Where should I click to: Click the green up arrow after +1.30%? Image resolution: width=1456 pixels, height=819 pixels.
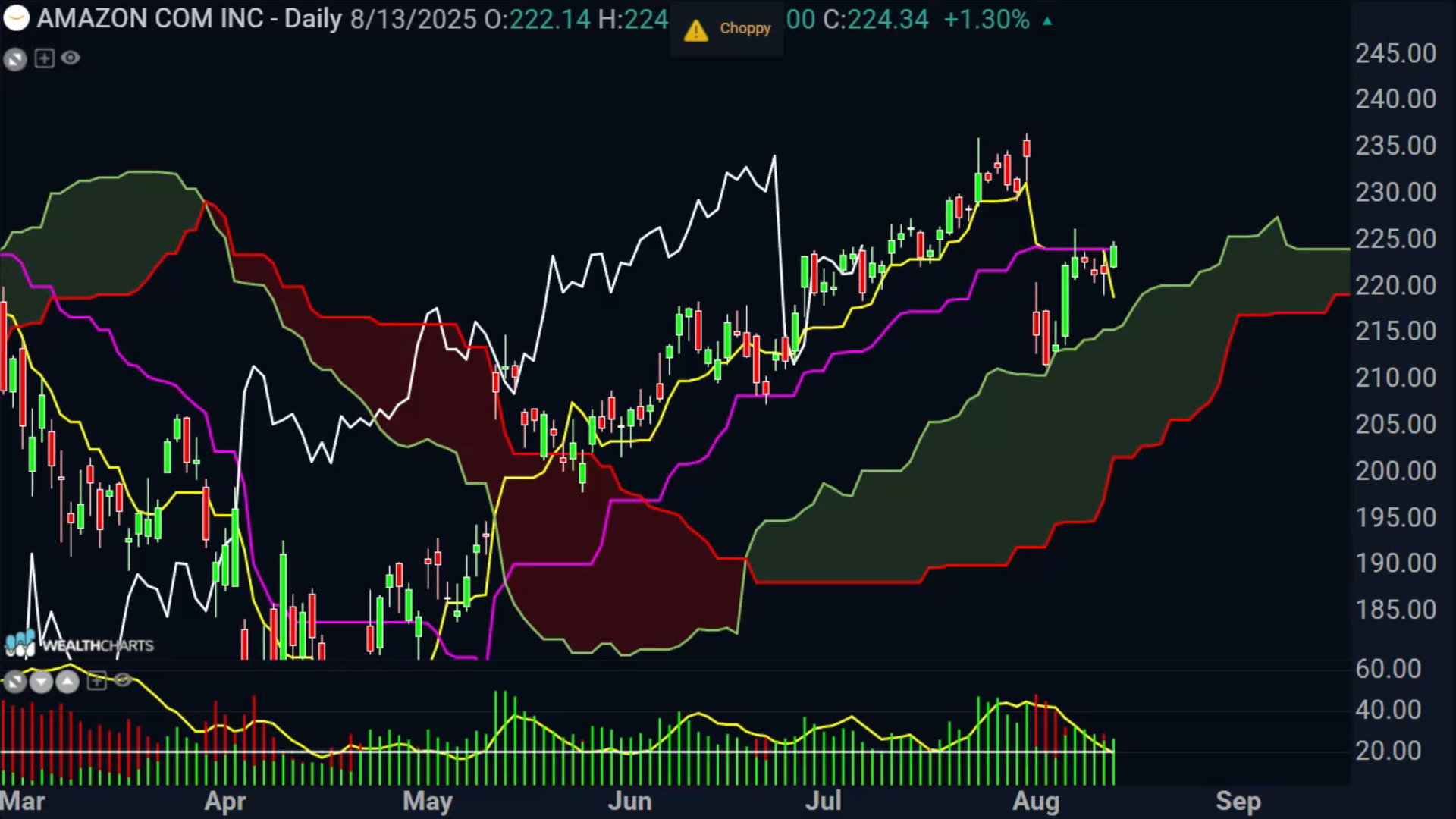coord(1047,21)
